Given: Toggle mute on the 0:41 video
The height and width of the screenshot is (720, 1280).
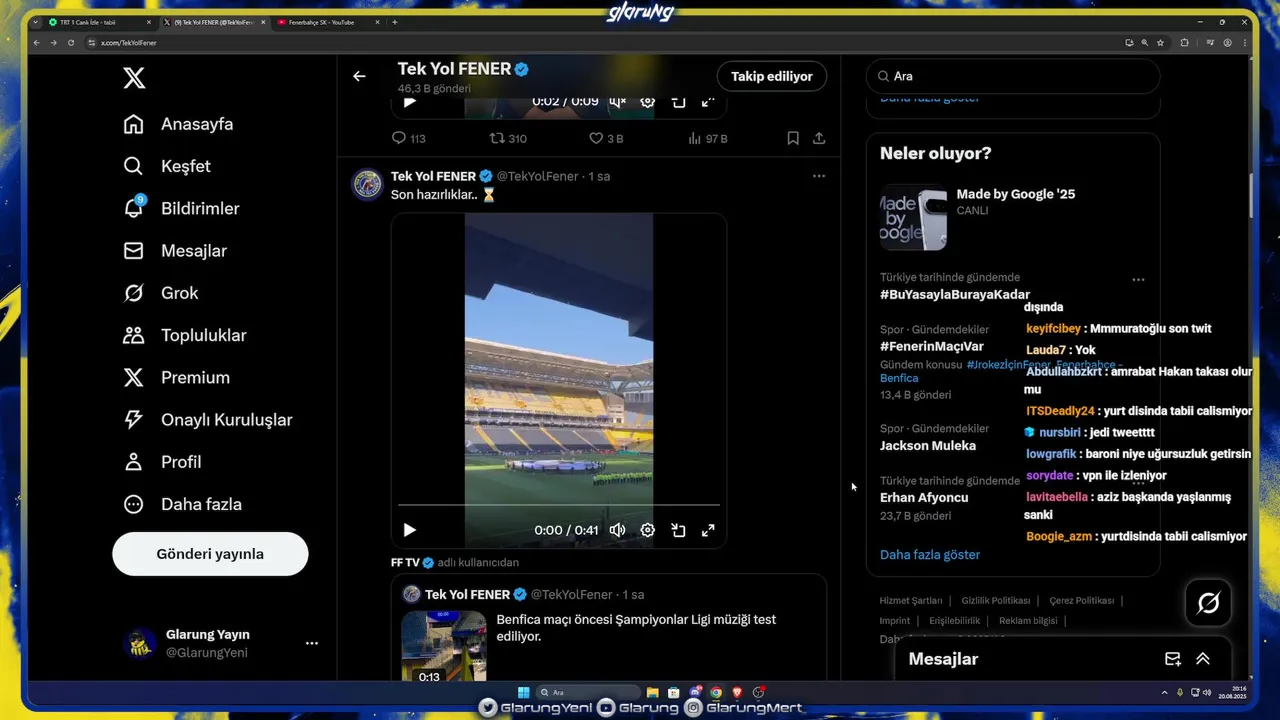Looking at the screenshot, I should [x=618, y=530].
